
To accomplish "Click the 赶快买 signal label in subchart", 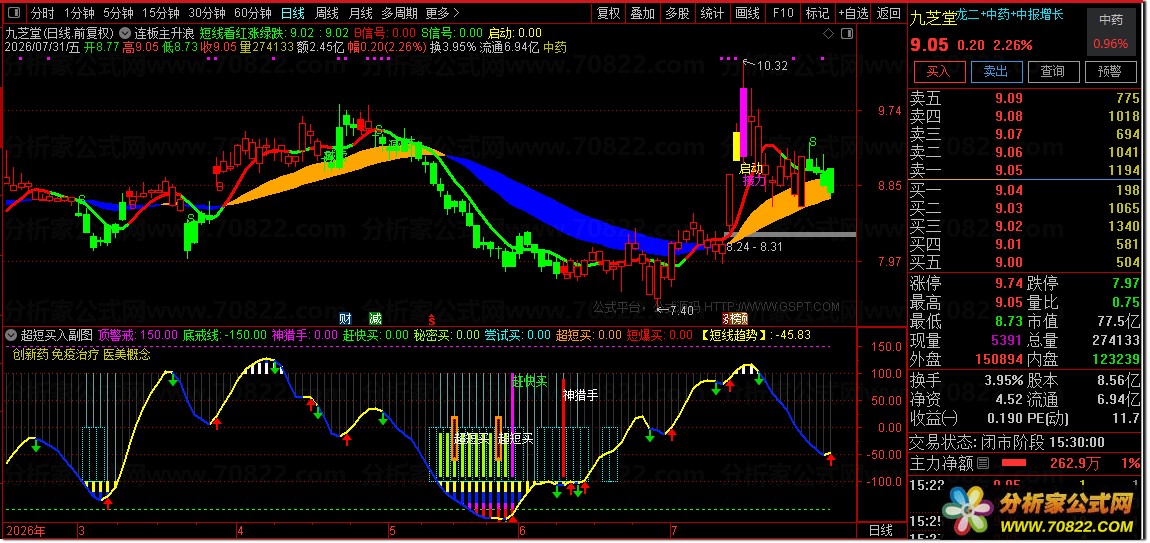I will [530, 382].
